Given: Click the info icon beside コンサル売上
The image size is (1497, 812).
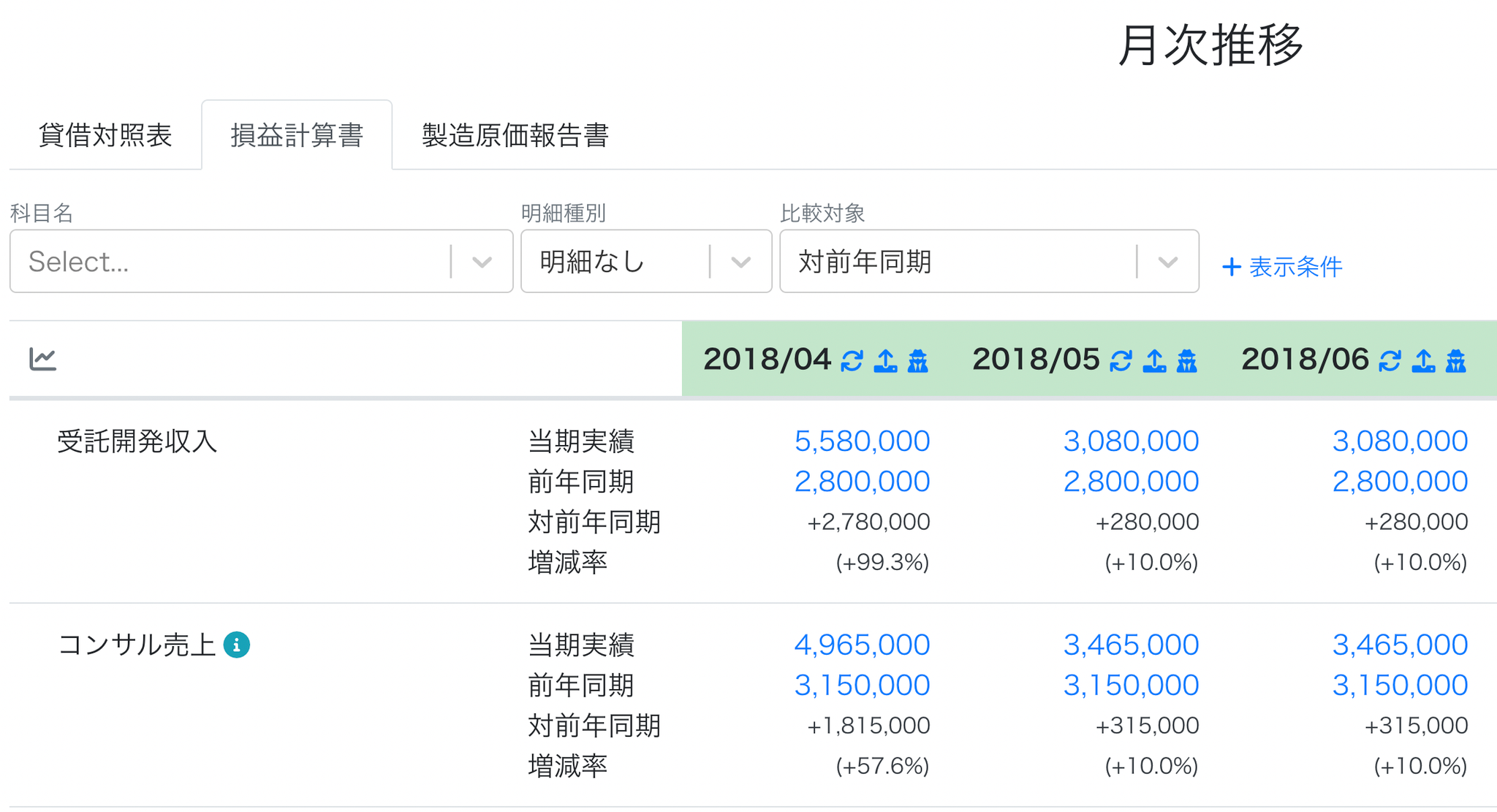Looking at the screenshot, I should pyautogui.click(x=236, y=645).
